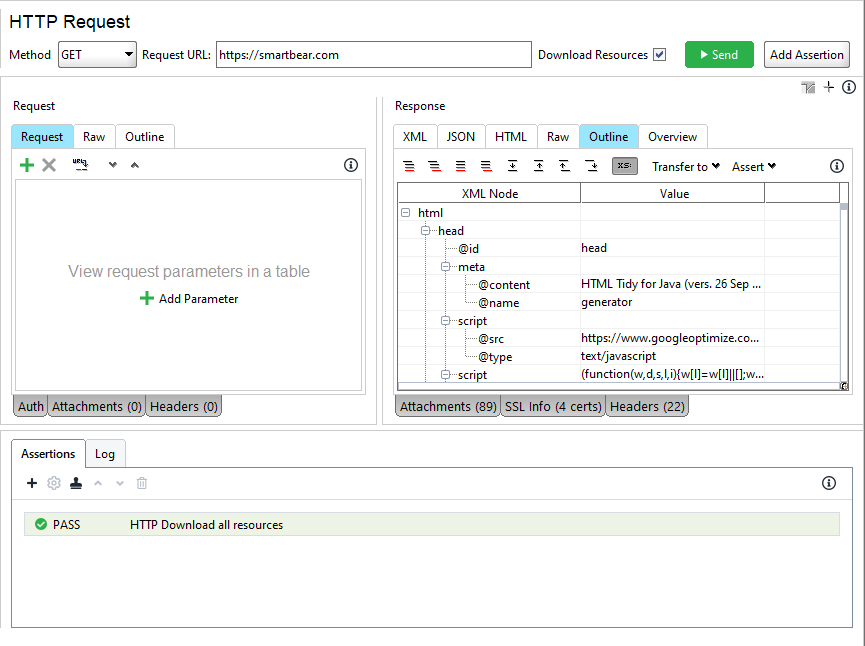The height and width of the screenshot is (646, 865).
Task: Open the XML response tab
Action: [x=414, y=137]
